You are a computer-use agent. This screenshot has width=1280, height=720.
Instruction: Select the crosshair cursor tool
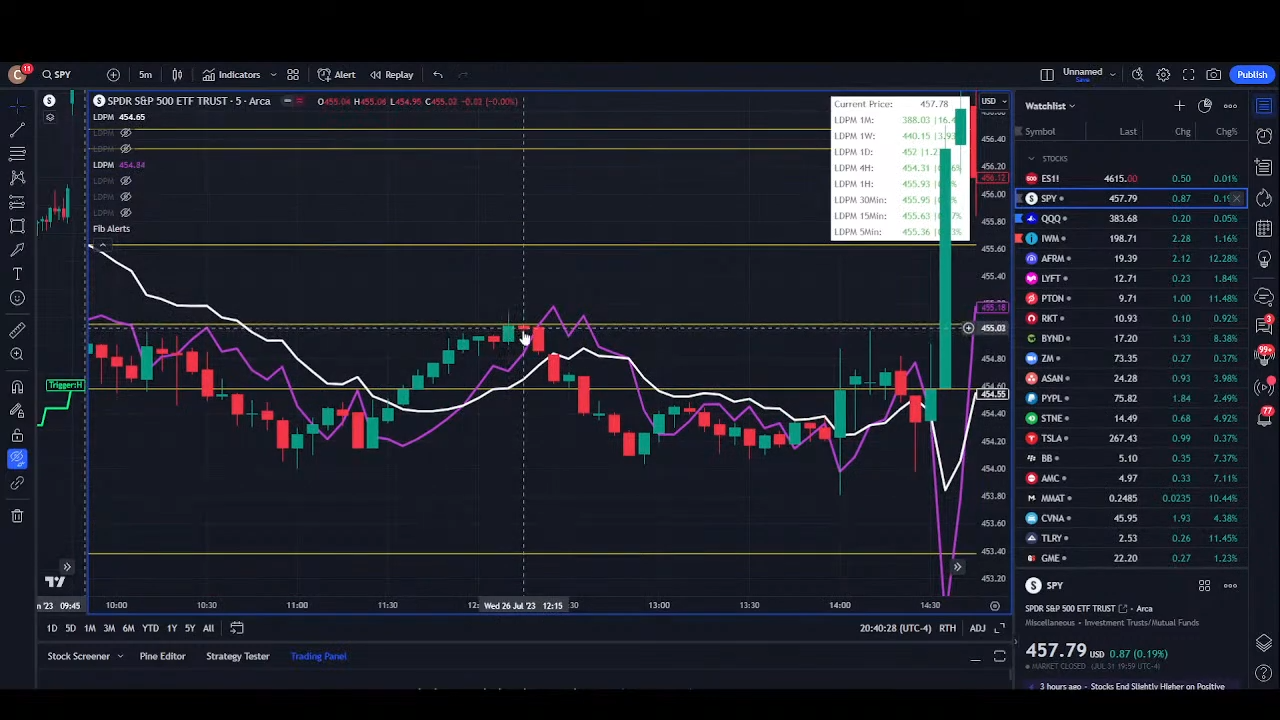click(17, 105)
